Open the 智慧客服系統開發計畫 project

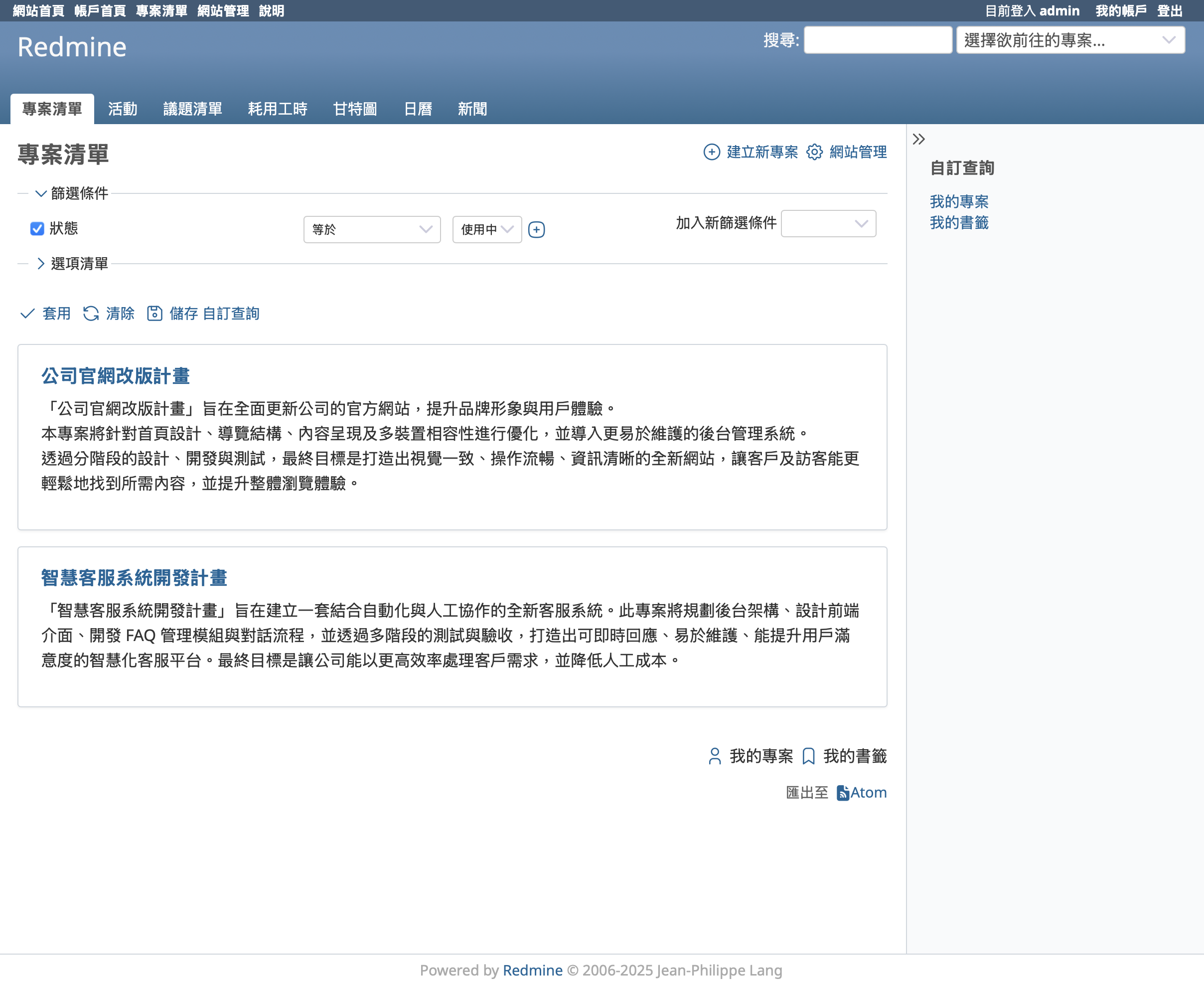134,578
